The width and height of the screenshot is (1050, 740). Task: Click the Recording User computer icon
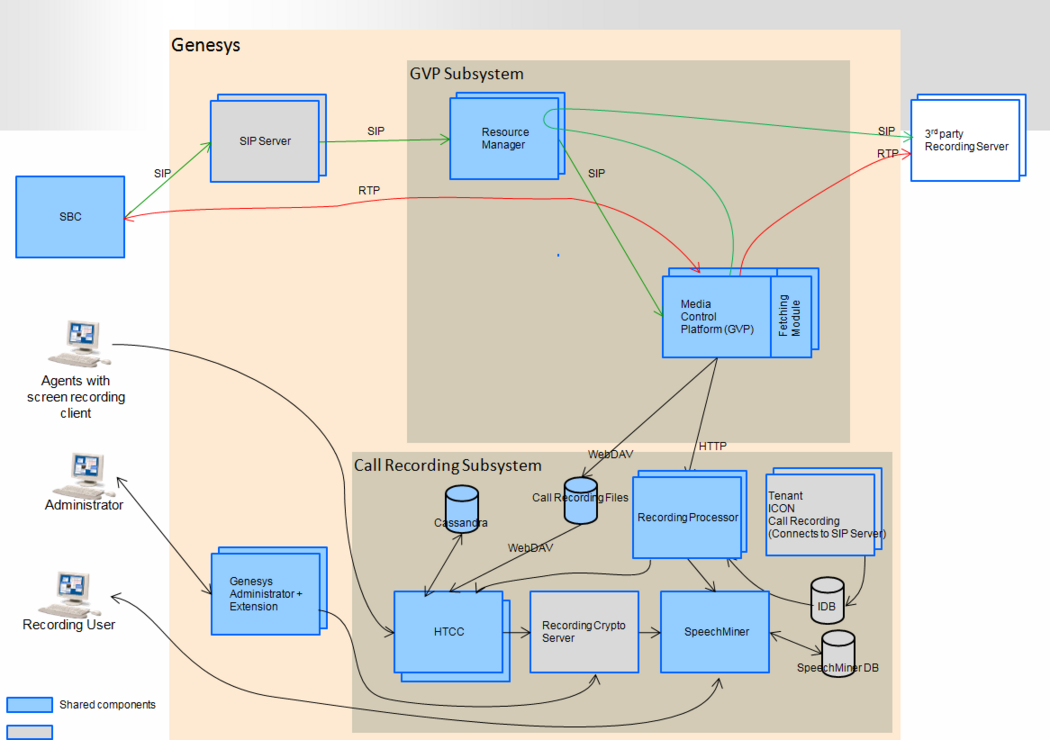(70, 594)
